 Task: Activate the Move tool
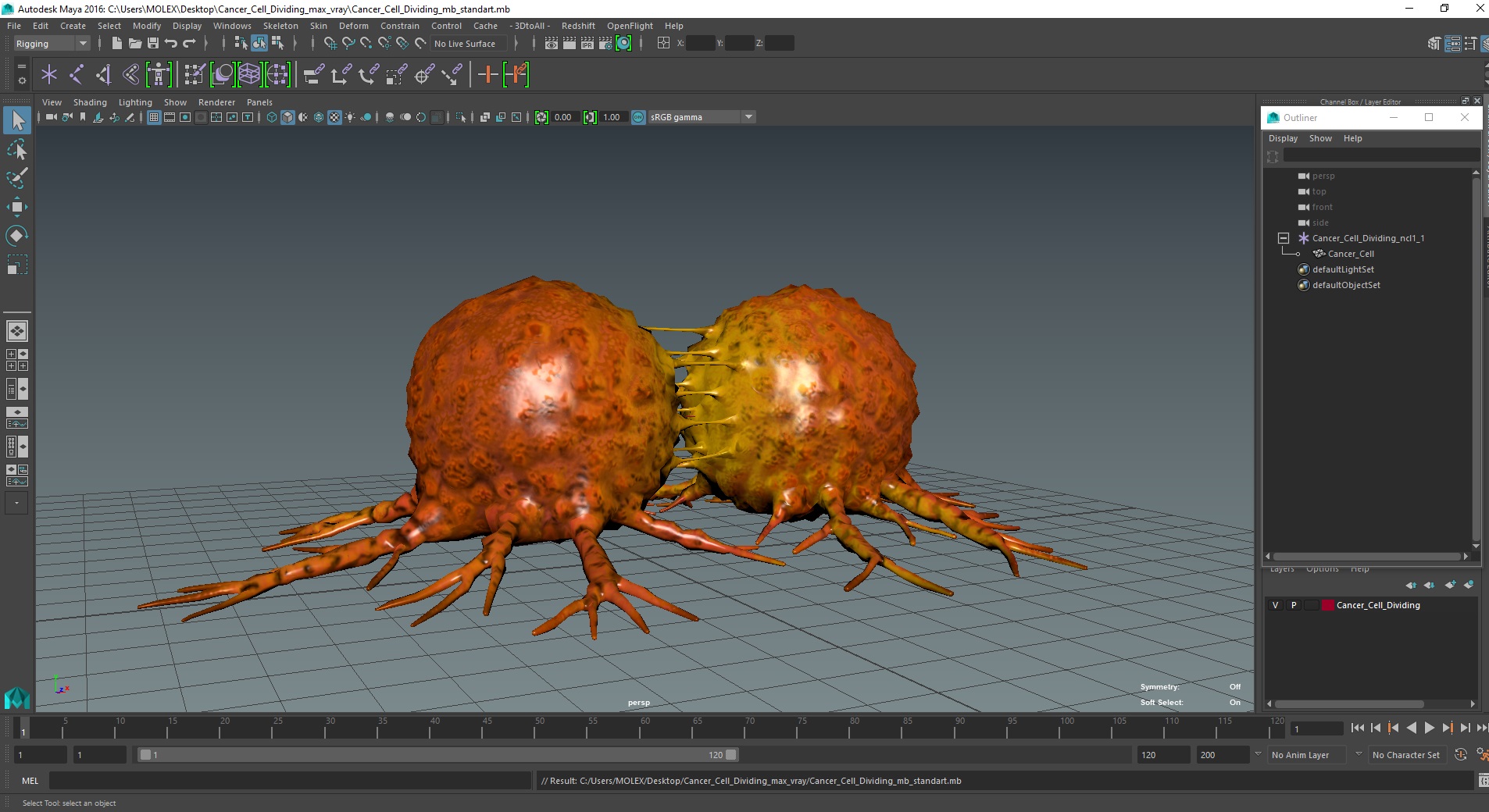click(x=17, y=207)
